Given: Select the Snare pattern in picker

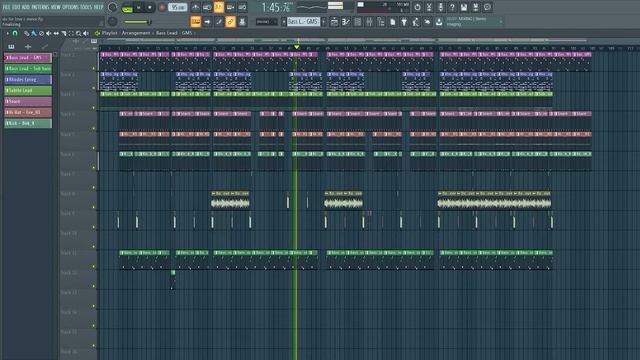Looking at the screenshot, I should click(x=28, y=101).
